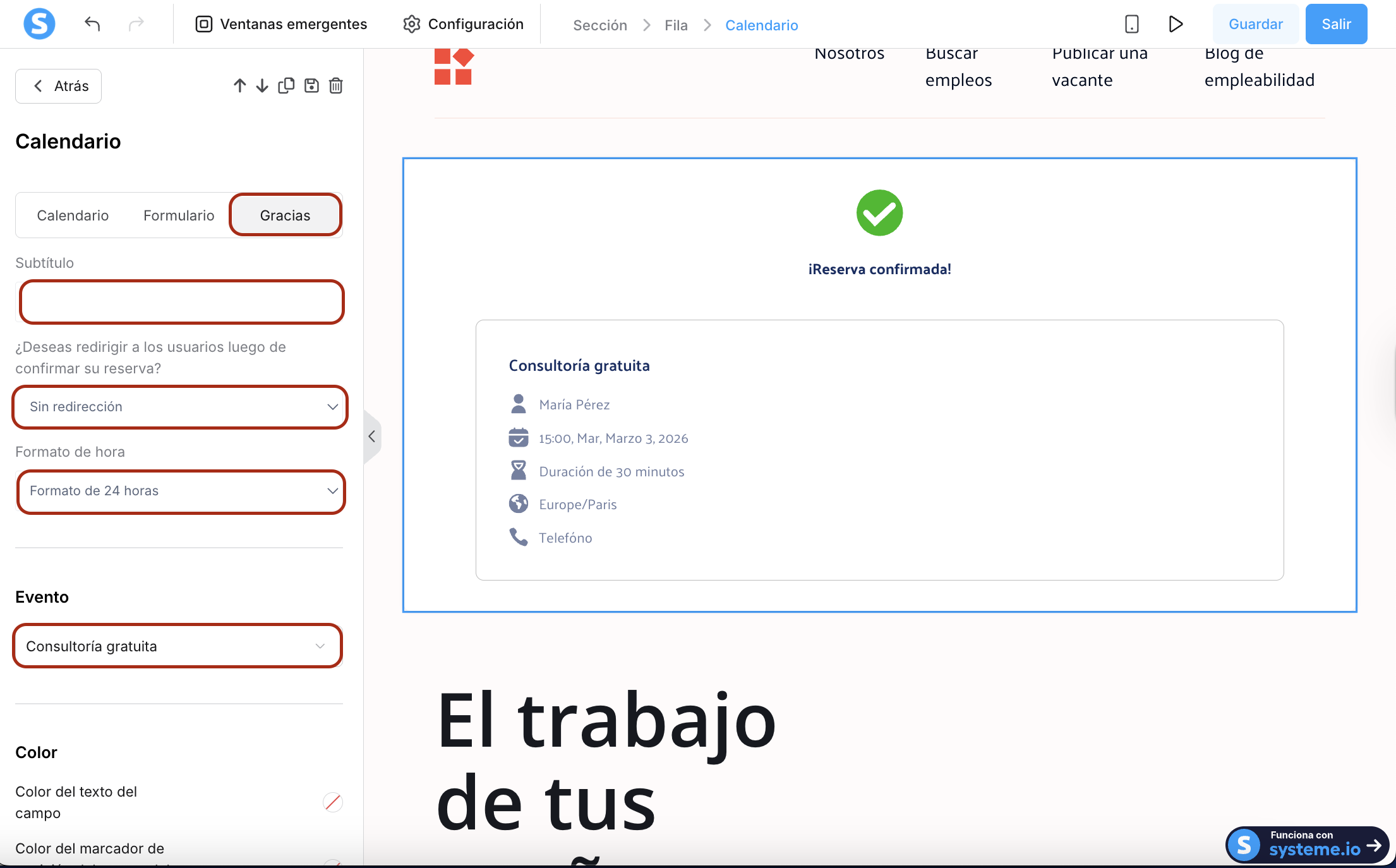The height and width of the screenshot is (868, 1396).
Task: Open Ventanas emergentes menu
Action: click(281, 24)
